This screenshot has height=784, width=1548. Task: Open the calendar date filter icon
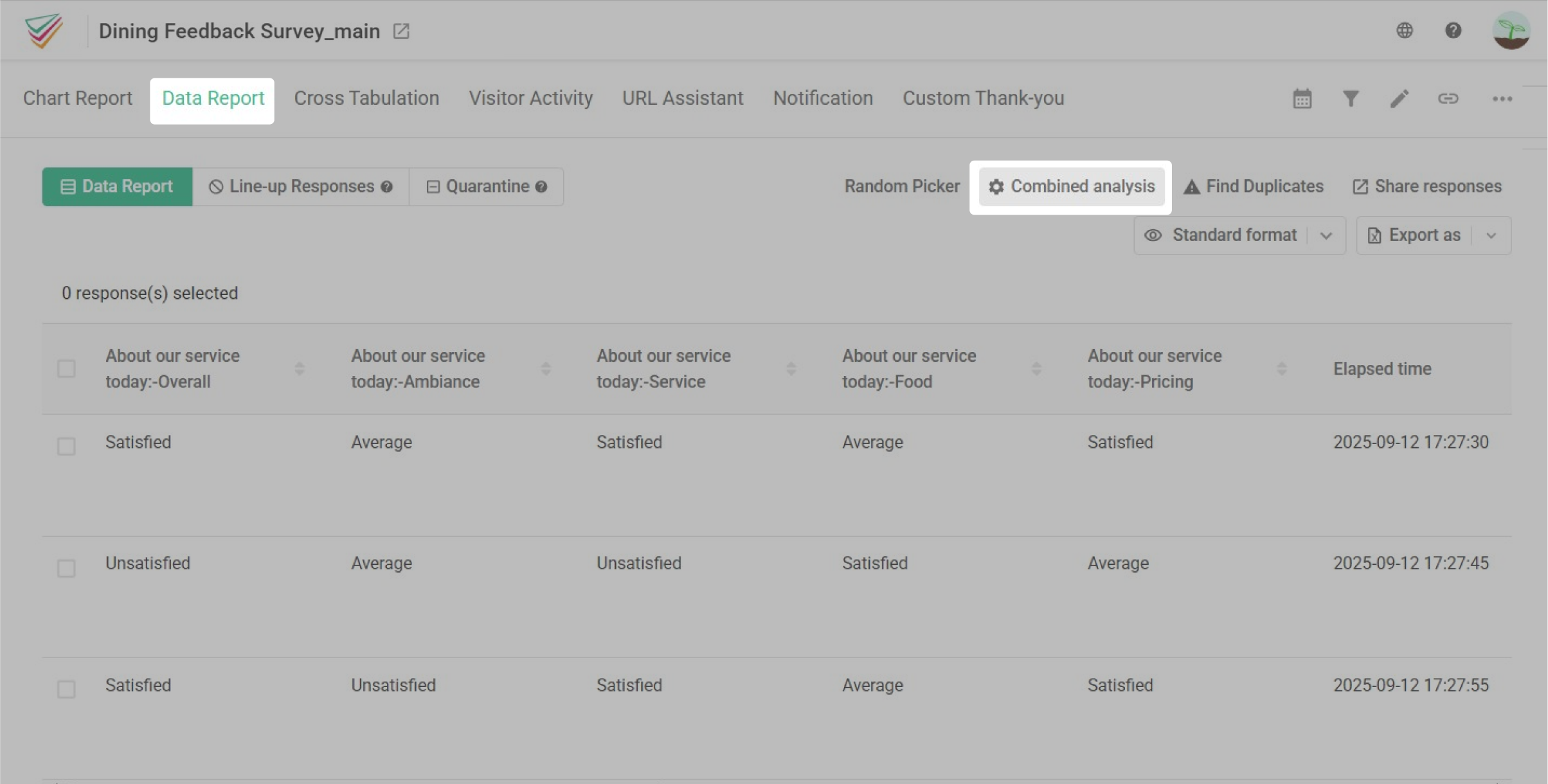[x=1302, y=99]
